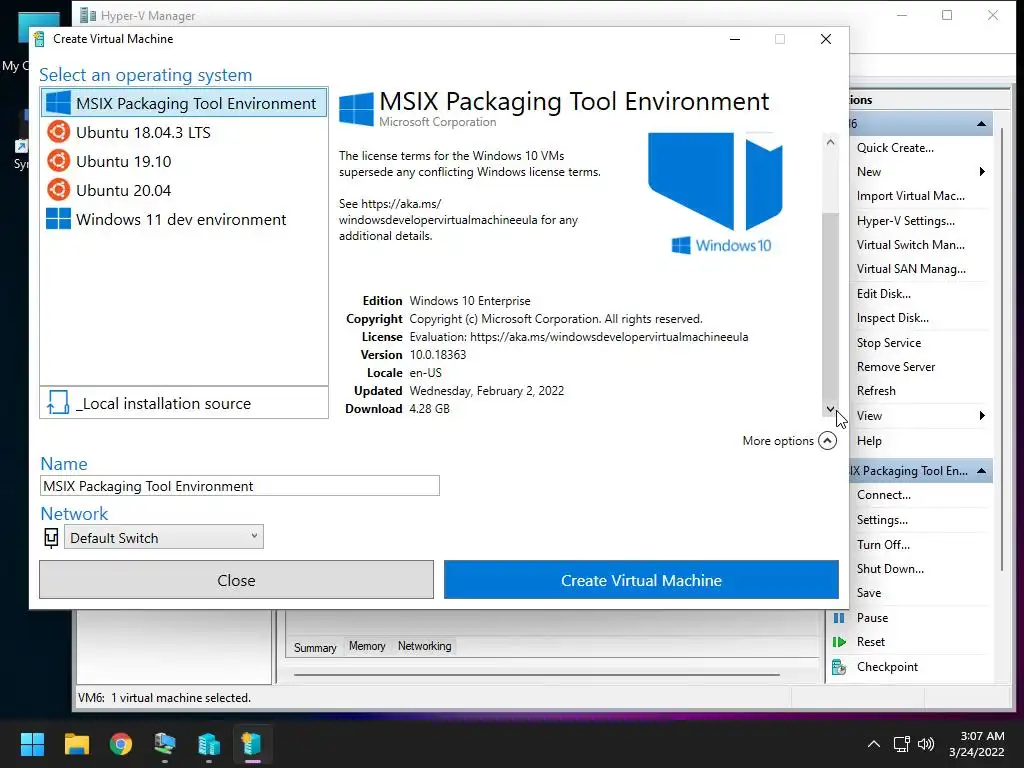The image size is (1024, 768).
Task: Click the network adapter icon beside Default Switch
Action: tap(51, 537)
